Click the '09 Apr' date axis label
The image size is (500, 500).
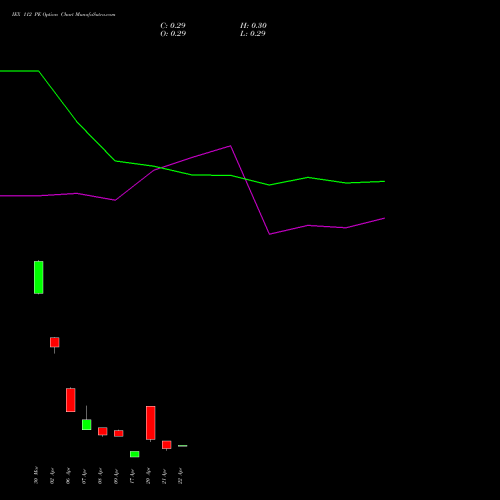click(x=116, y=476)
